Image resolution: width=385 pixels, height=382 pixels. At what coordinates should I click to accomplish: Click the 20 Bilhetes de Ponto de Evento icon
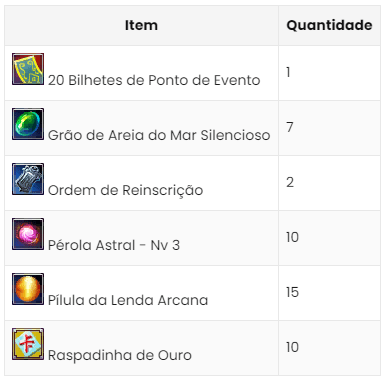pyautogui.click(x=28, y=69)
